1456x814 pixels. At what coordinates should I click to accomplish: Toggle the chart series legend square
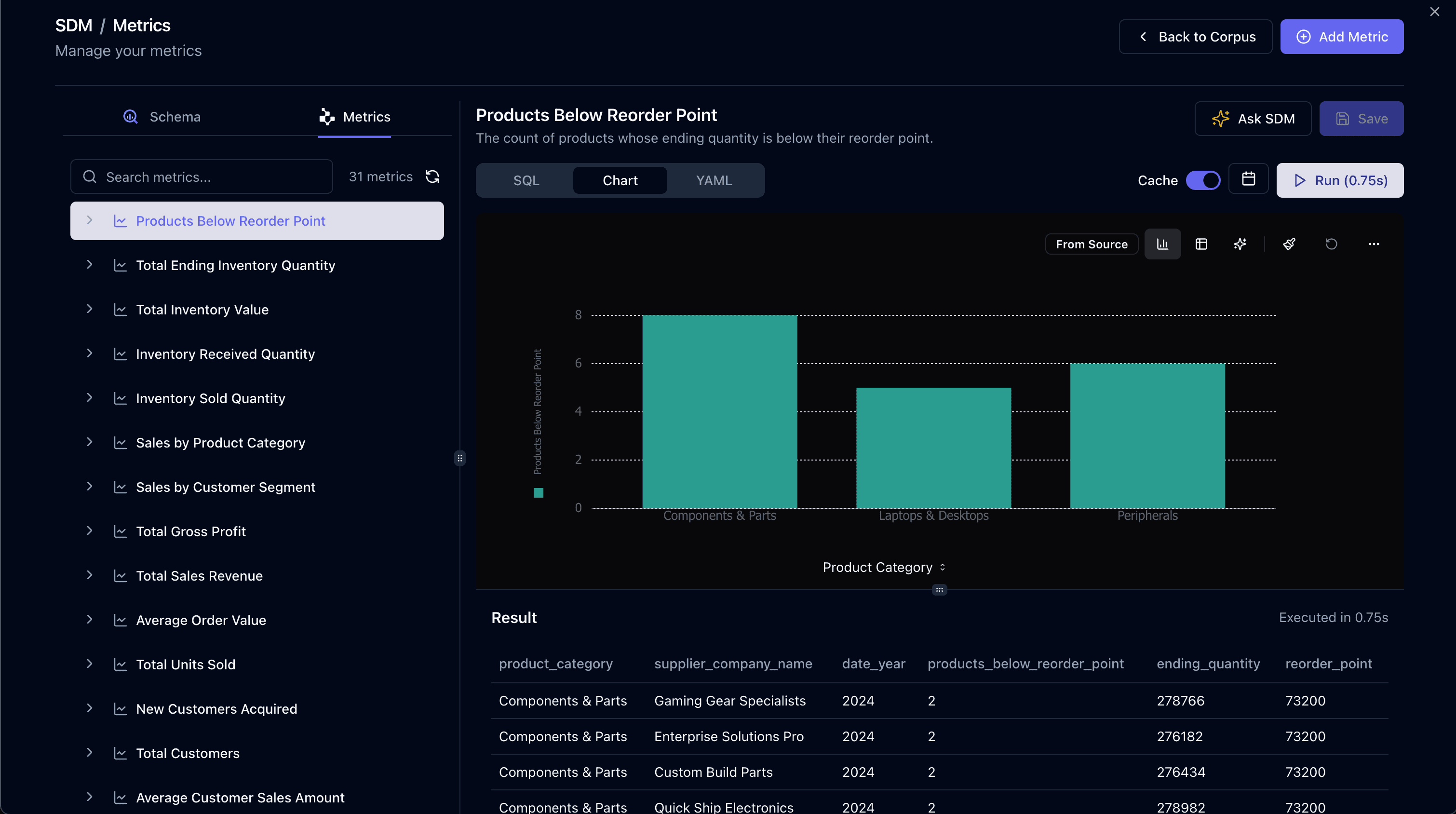[x=538, y=492]
